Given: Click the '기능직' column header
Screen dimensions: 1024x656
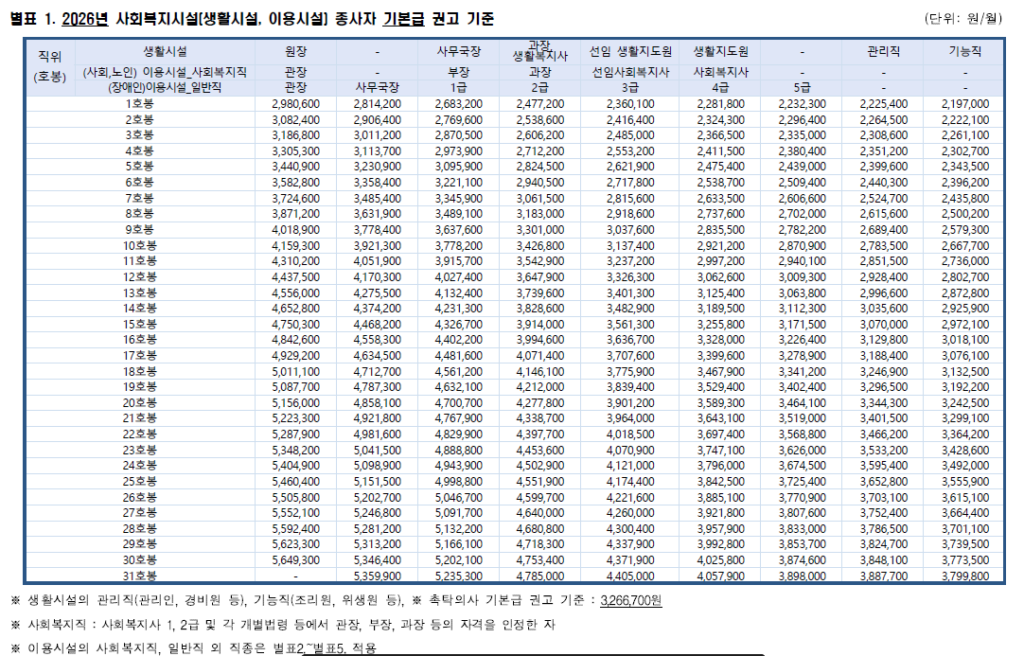Looking at the screenshot, I should click(965, 52).
